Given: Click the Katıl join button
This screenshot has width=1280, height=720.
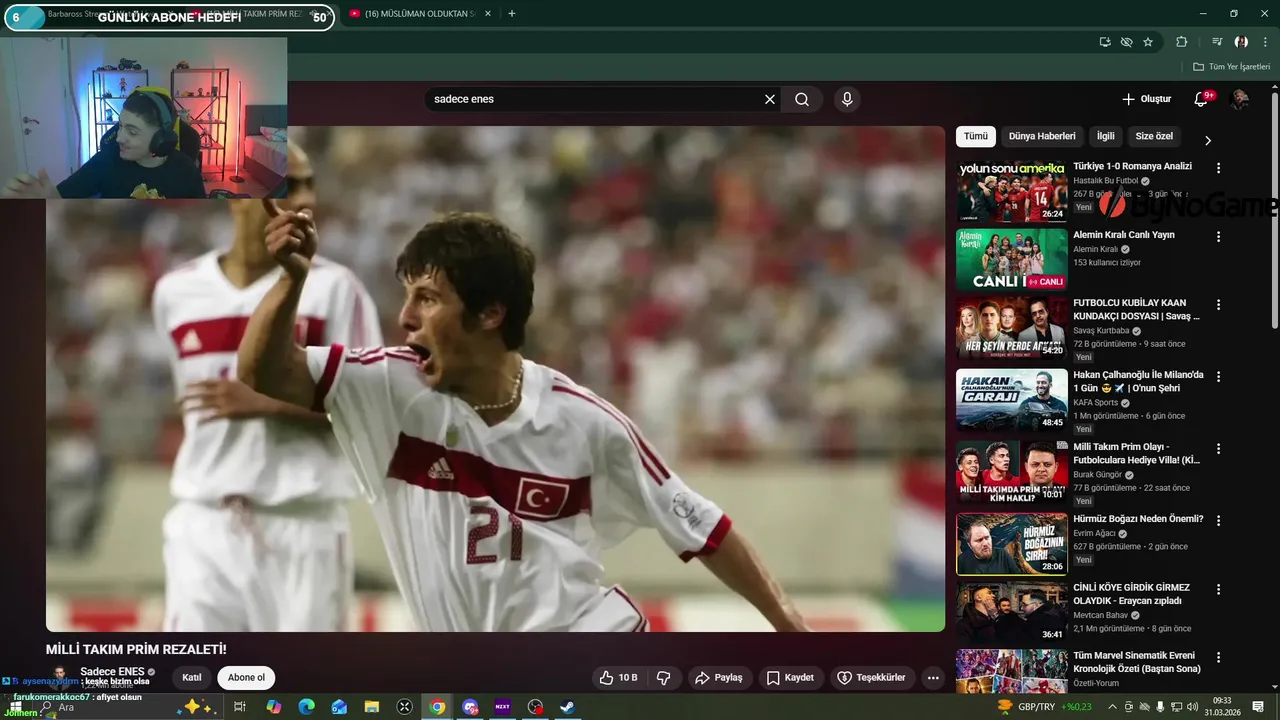Looking at the screenshot, I should (192, 678).
